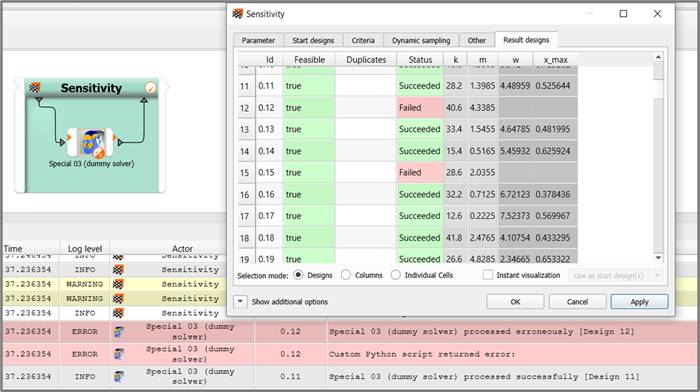
Task: Click Succeeded status cell for design 0.11
Action: (420, 86)
